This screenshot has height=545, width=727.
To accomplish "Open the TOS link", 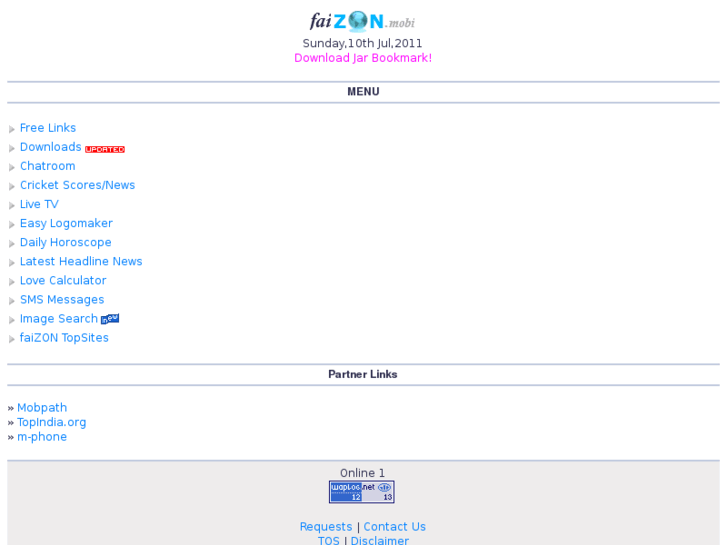I will click(x=329, y=540).
